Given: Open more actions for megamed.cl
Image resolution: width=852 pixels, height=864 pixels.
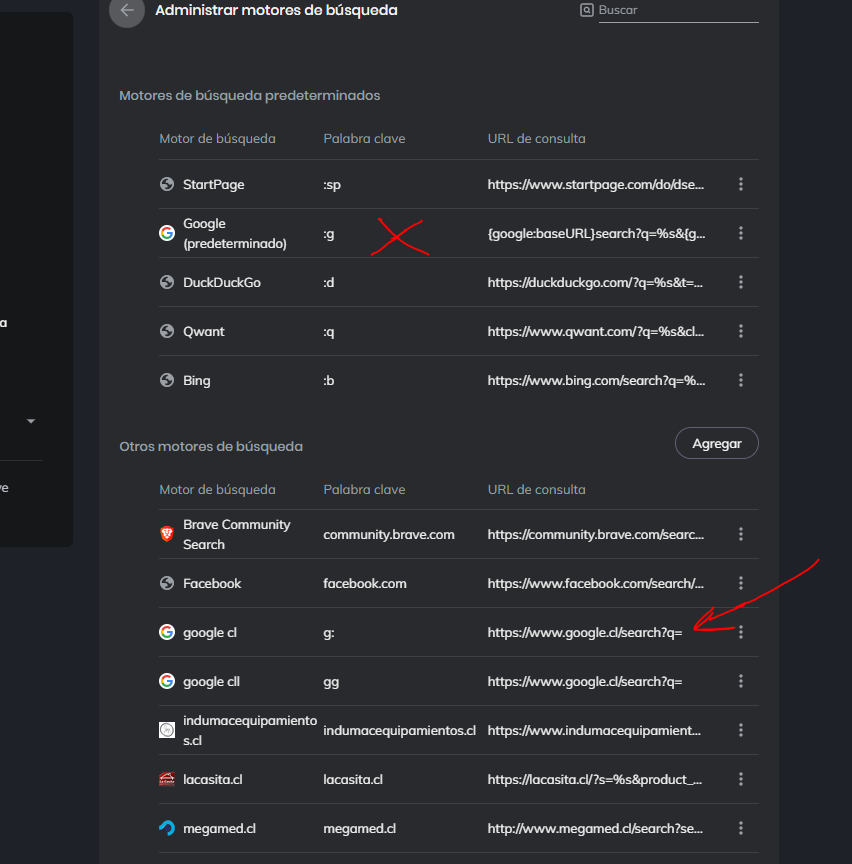Looking at the screenshot, I should (x=741, y=828).
